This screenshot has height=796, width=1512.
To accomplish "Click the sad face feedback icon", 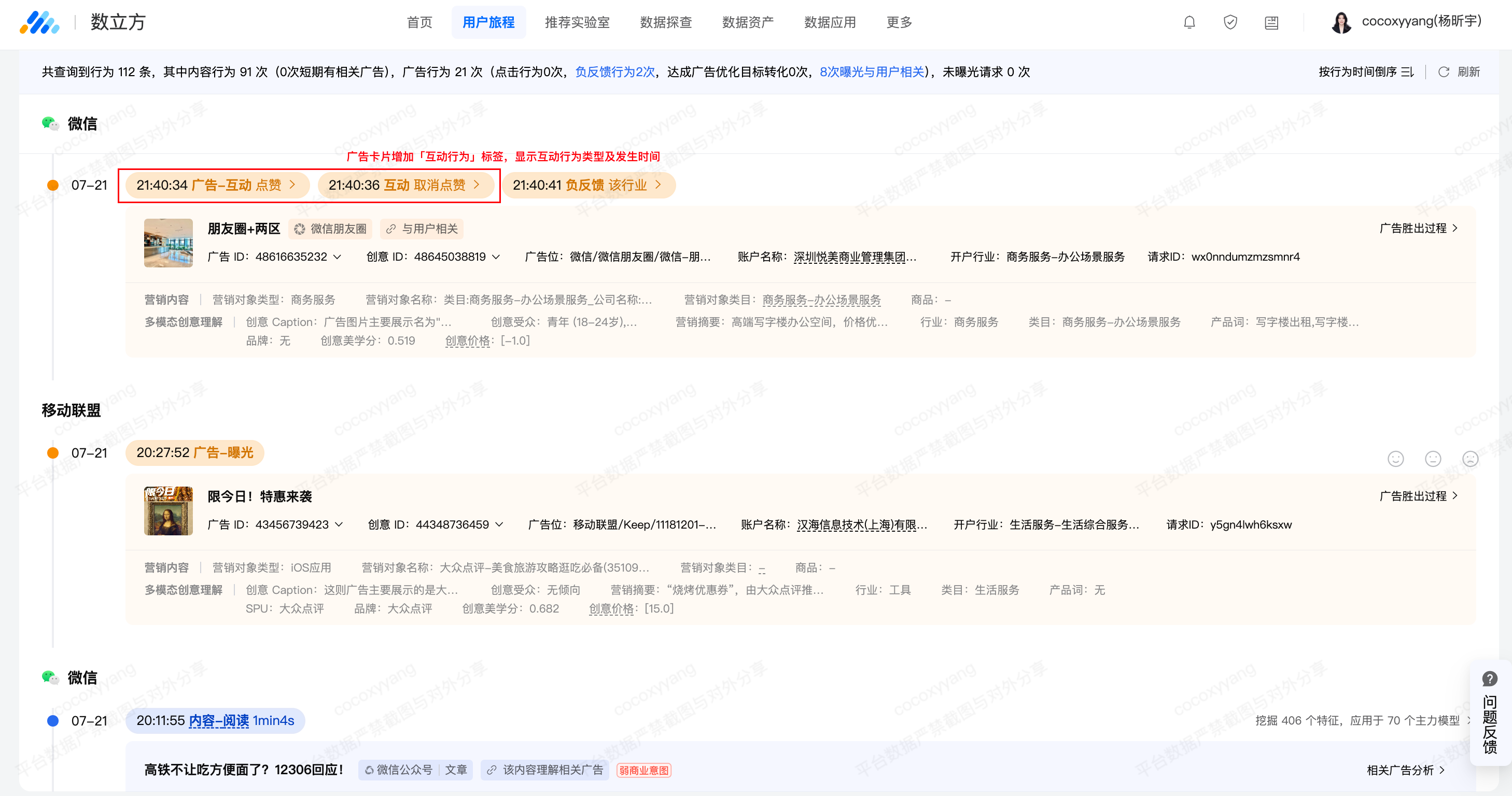I will point(1469,459).
